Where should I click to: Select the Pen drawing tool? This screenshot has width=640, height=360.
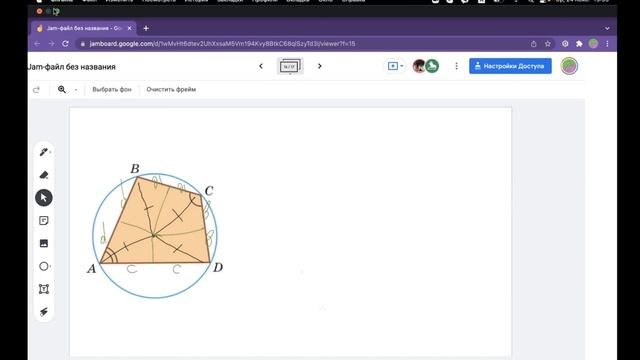pos(43,152)
